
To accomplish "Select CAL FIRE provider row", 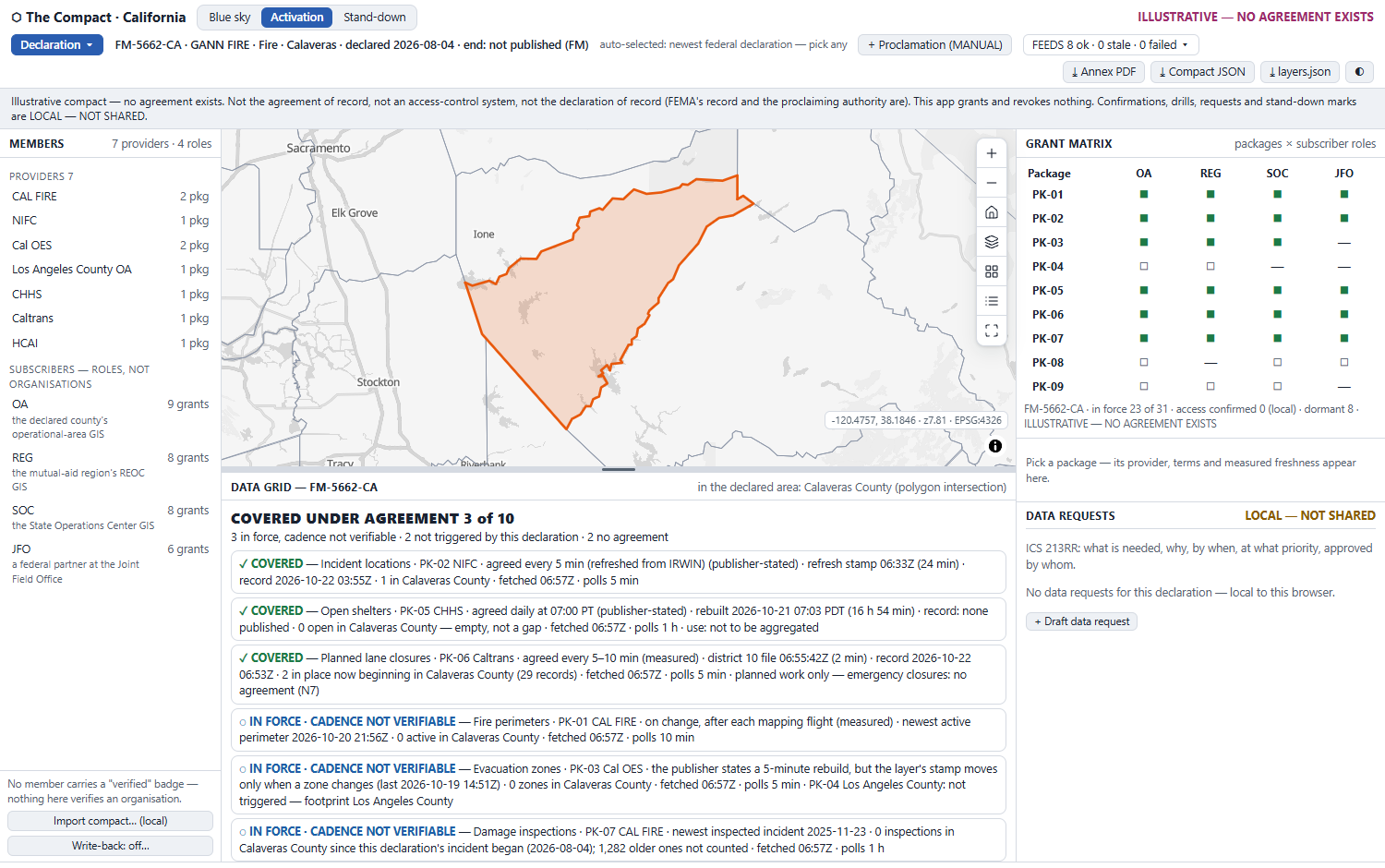I will (111, 197).
